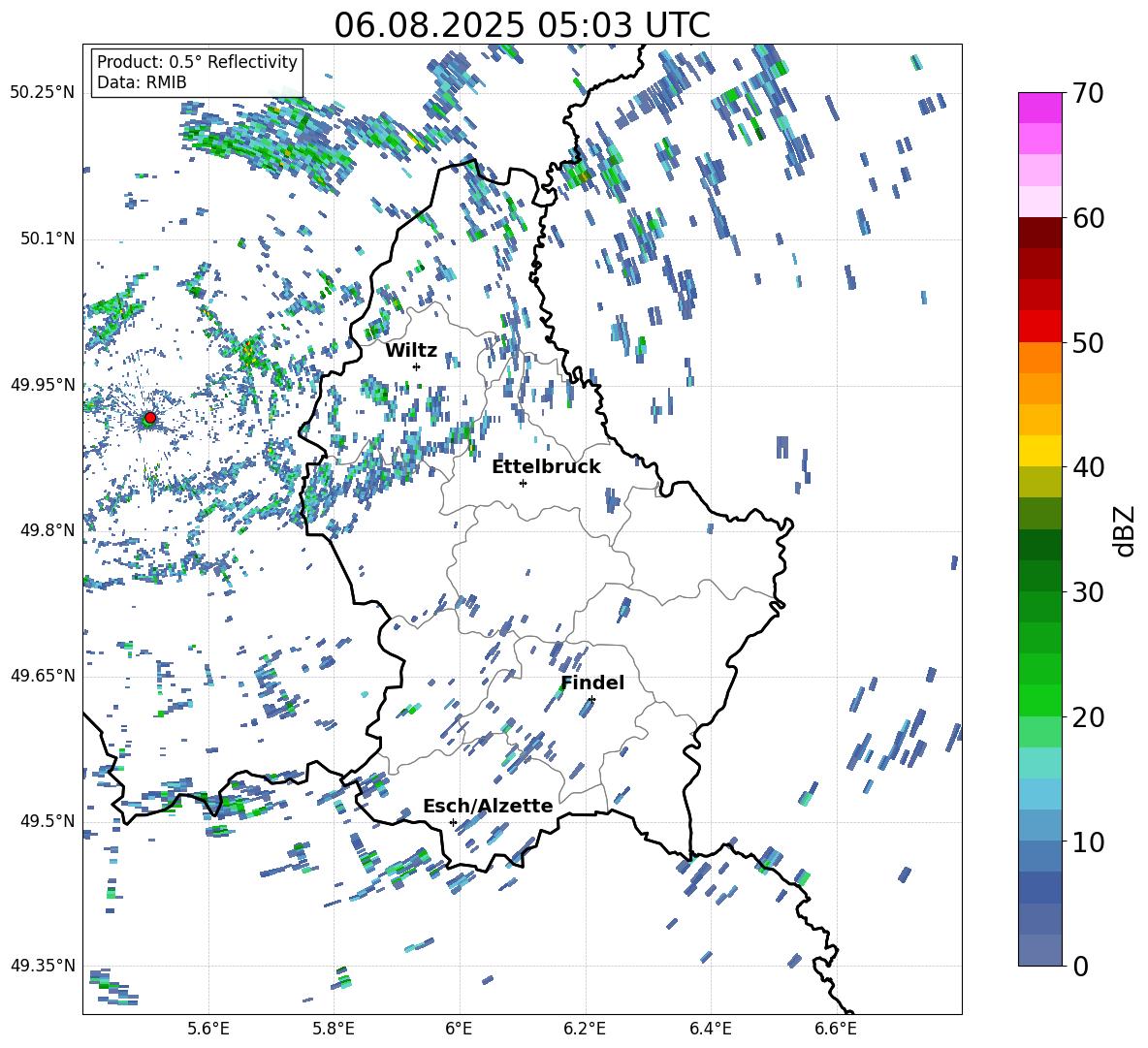Click the 5.6°E longitude label
Image resolution: width=1148 pixels, height=1048 pixels.
pos(208,1029)
